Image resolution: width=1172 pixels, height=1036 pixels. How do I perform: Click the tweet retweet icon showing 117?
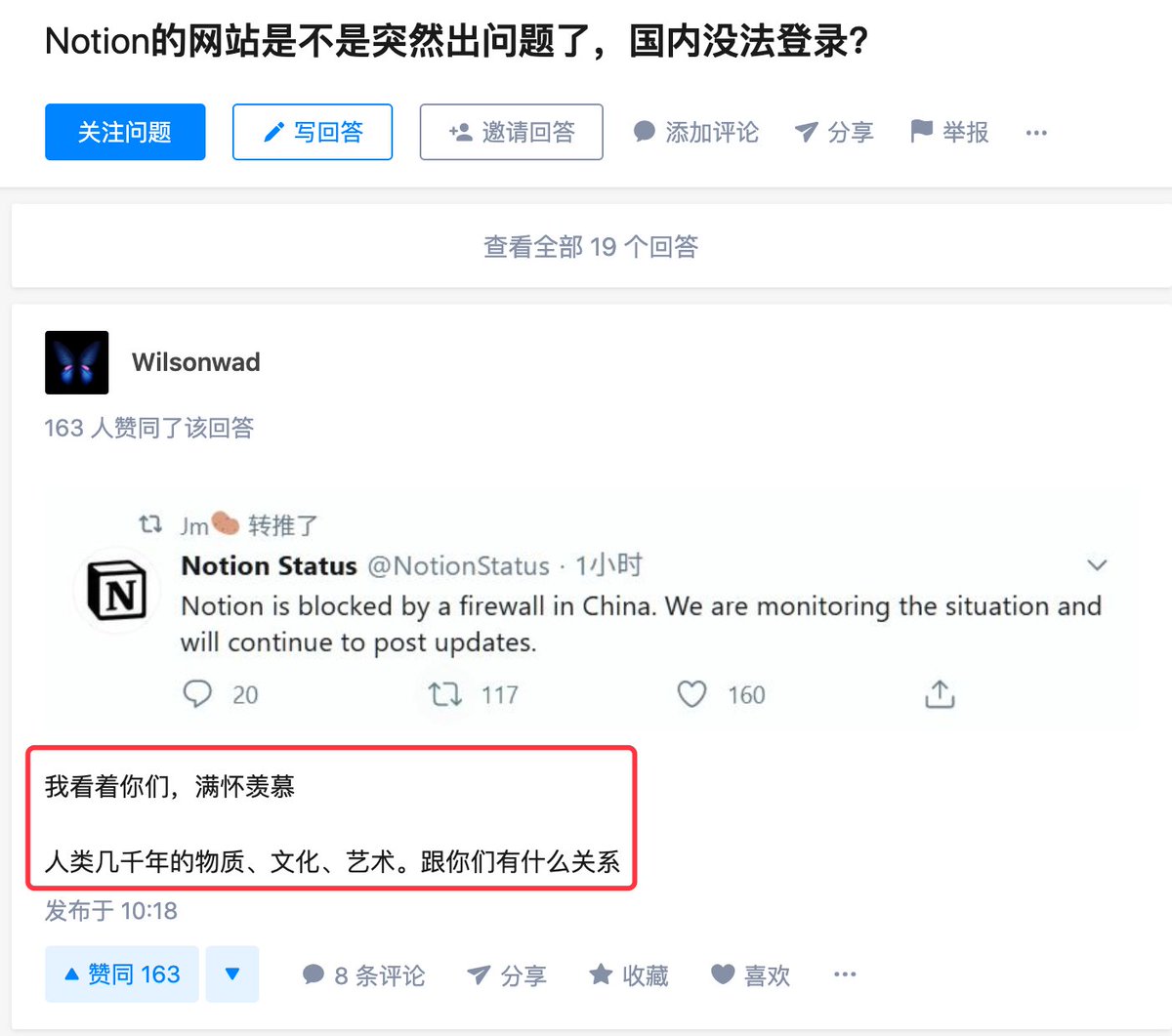click(445, 694)
